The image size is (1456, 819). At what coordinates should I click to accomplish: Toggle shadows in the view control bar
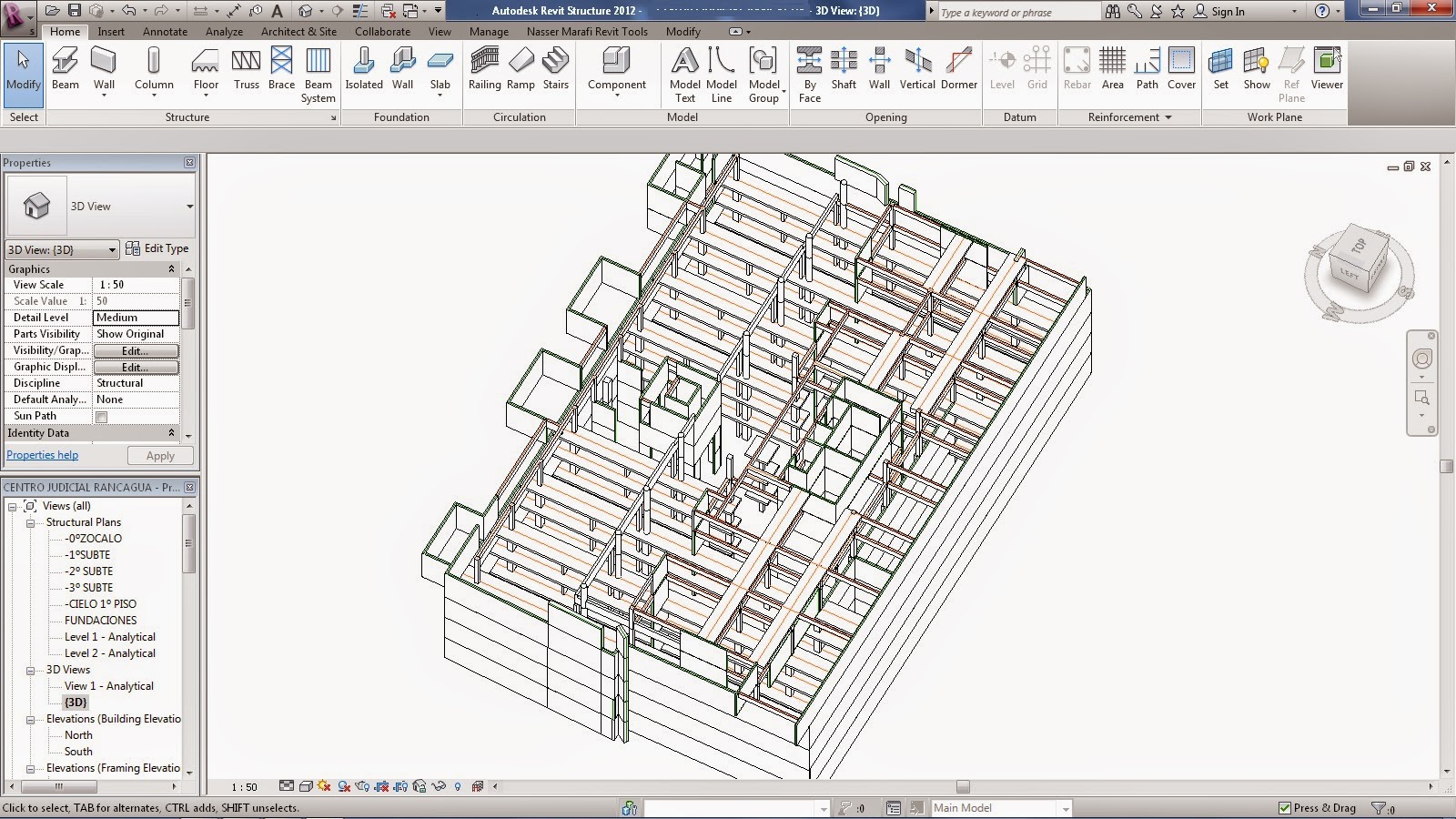[344, 787]
